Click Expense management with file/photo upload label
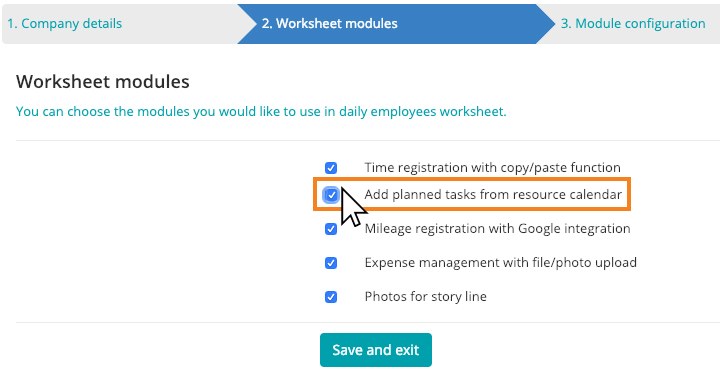The height and width of the screenshot is (376, 720). pyautogui.click(x=501, y=263)
